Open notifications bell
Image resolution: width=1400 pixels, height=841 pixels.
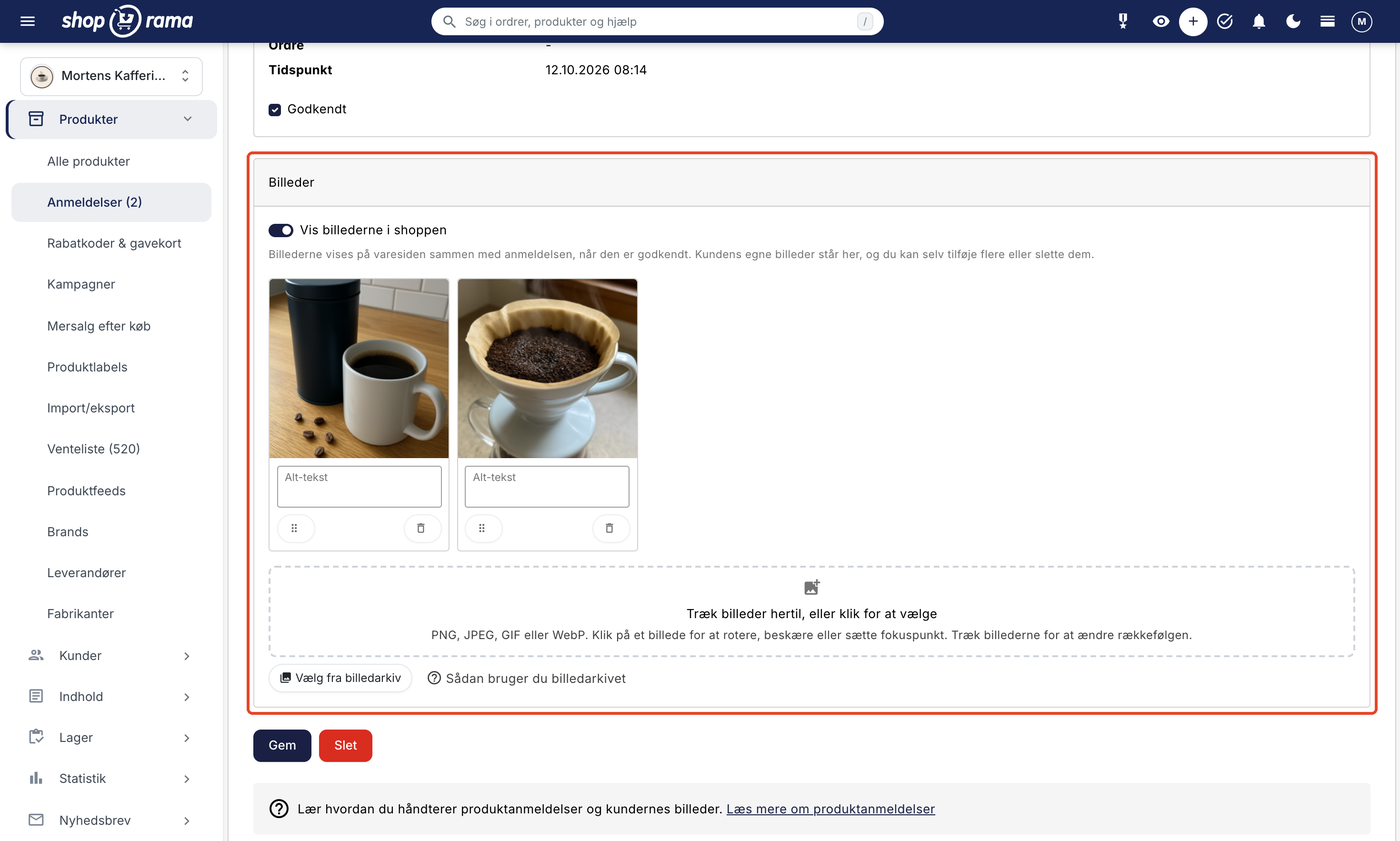pos(1259,21)
